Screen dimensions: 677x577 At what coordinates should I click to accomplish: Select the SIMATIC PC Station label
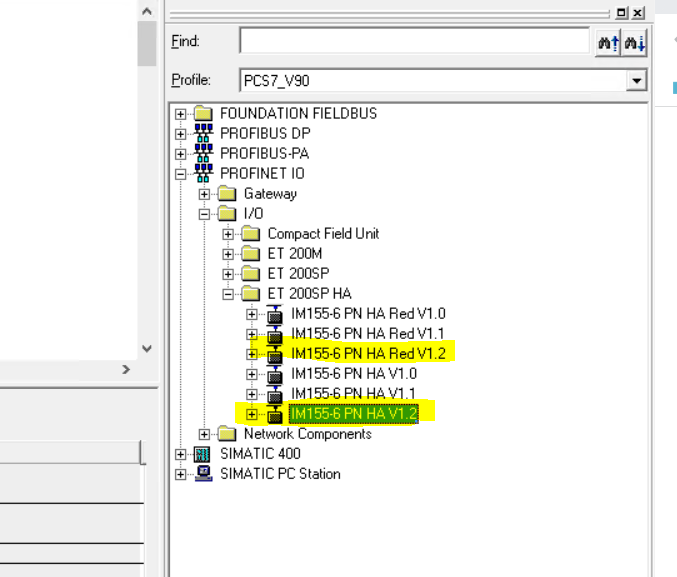coord(280,474)
